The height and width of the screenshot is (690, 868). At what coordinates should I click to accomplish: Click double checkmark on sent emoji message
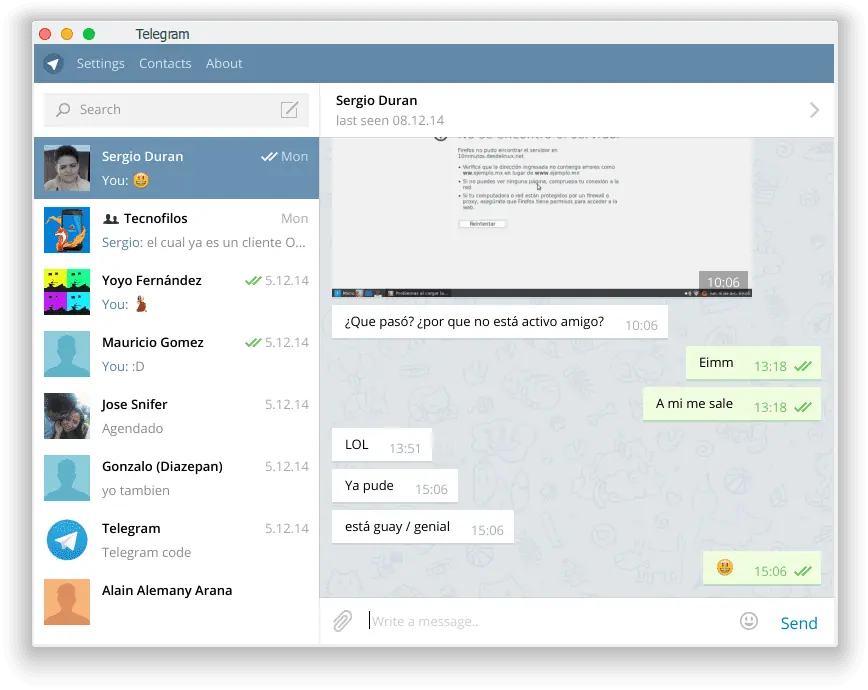tap(803, 571)
